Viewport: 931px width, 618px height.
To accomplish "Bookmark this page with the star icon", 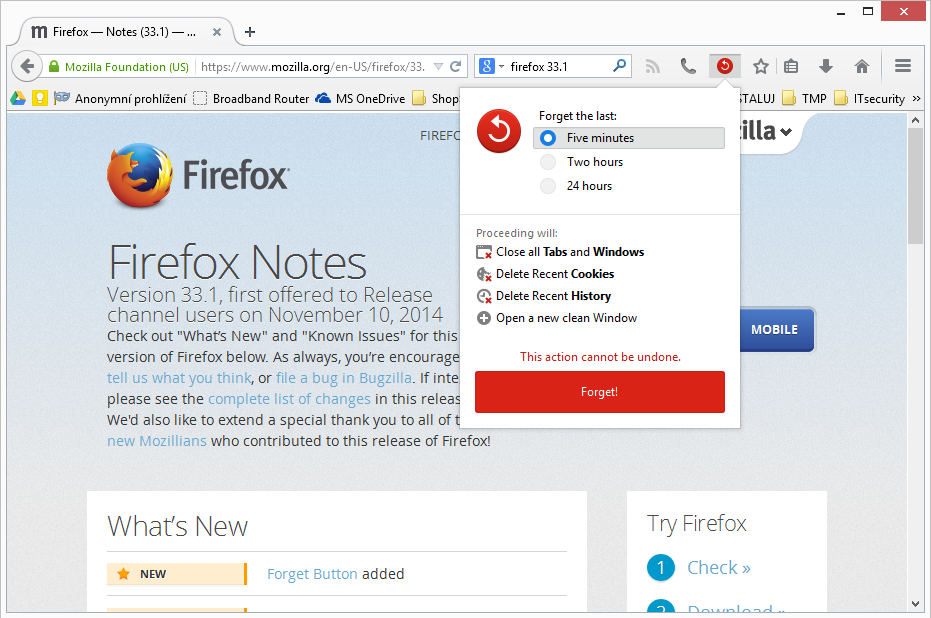I will coord(761,66).
